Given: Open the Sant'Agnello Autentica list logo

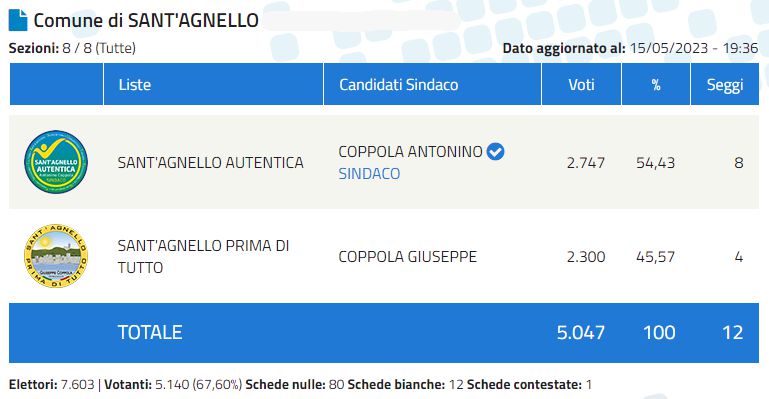Looking at the screenshot, I should point(56,162).
